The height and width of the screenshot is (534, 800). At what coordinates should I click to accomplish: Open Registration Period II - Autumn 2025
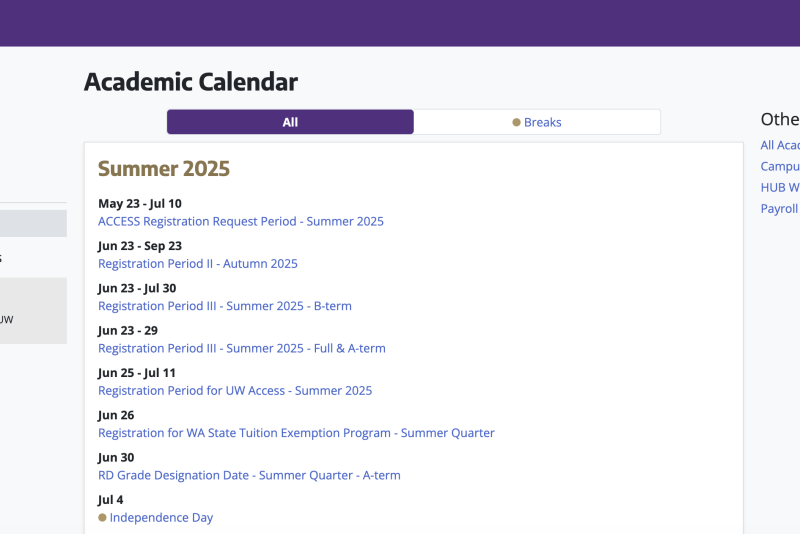tap(197, 264)
